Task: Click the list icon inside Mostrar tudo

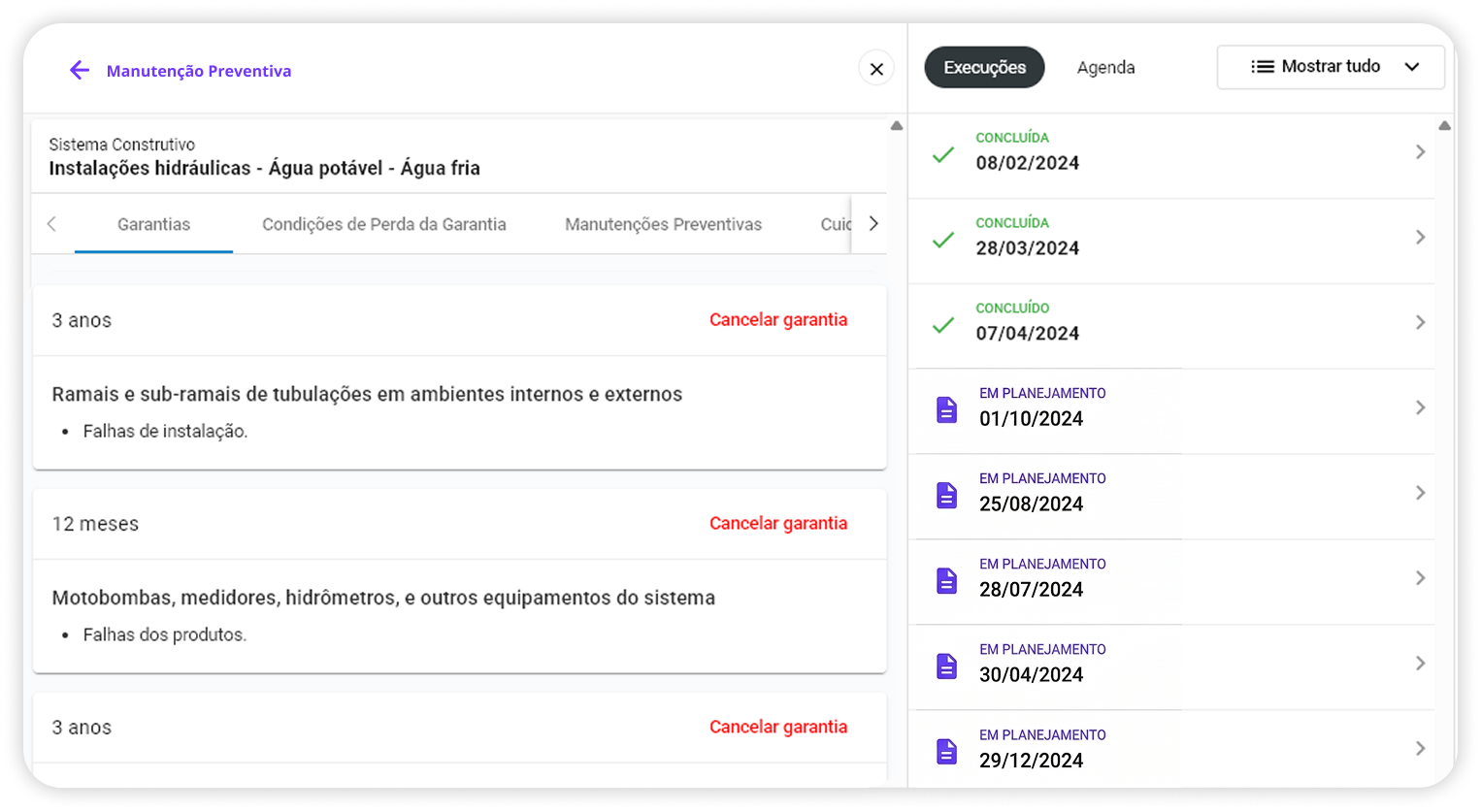Action: tap(1263, 66)
